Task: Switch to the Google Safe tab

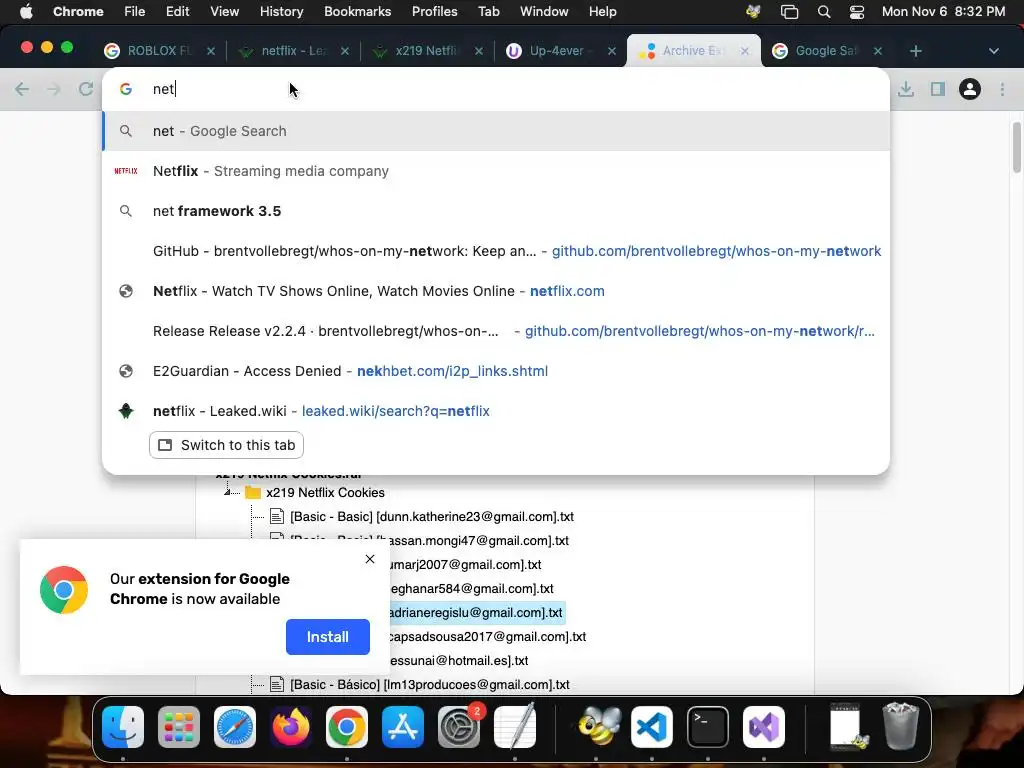Action: pyautogui.click(x=826, y=51)
